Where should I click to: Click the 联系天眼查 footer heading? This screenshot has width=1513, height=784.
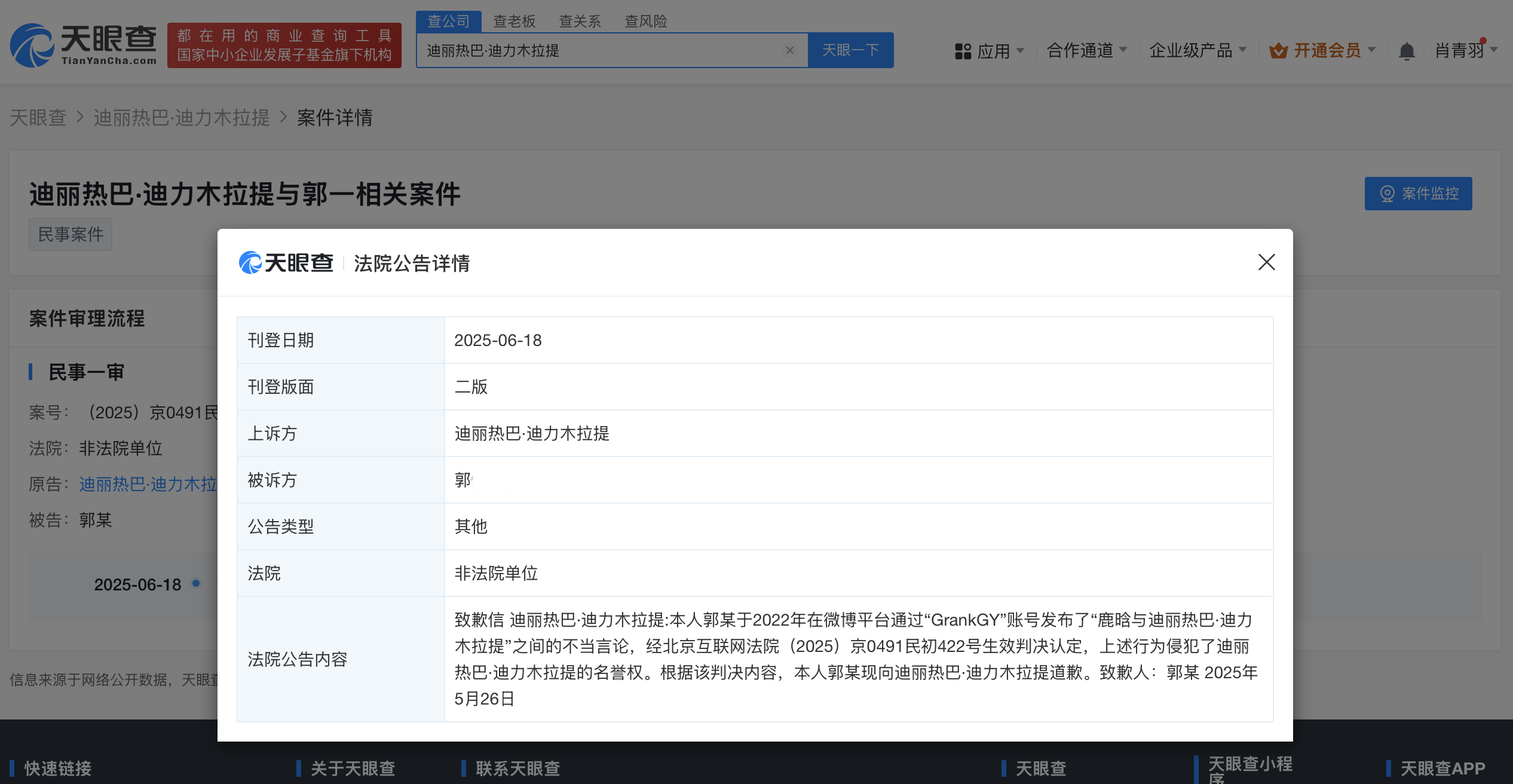(518, 768)
